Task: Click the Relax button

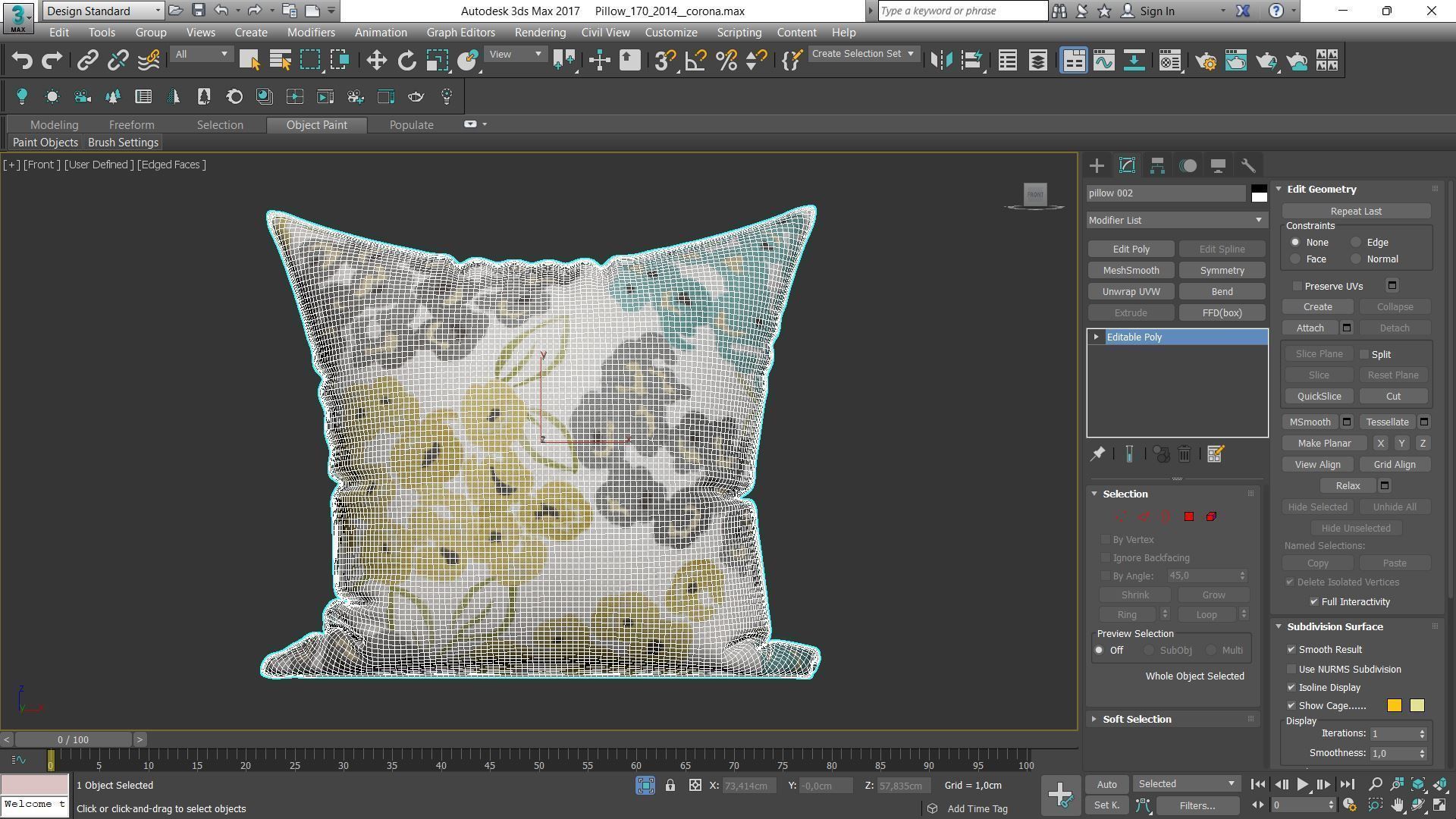Action: tap(1348, 486)
